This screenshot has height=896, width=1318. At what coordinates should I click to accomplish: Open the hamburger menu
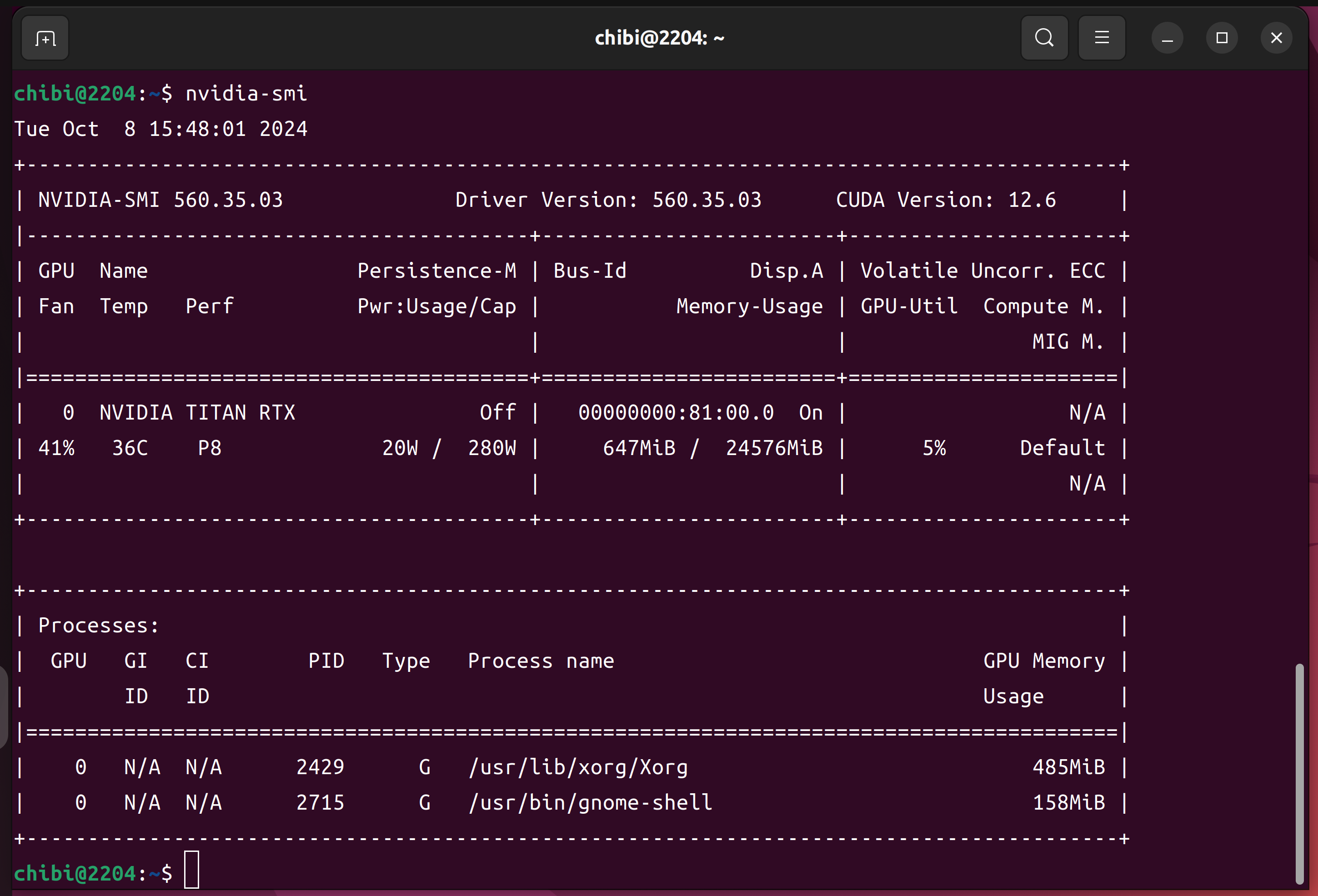coord(1101,38)
